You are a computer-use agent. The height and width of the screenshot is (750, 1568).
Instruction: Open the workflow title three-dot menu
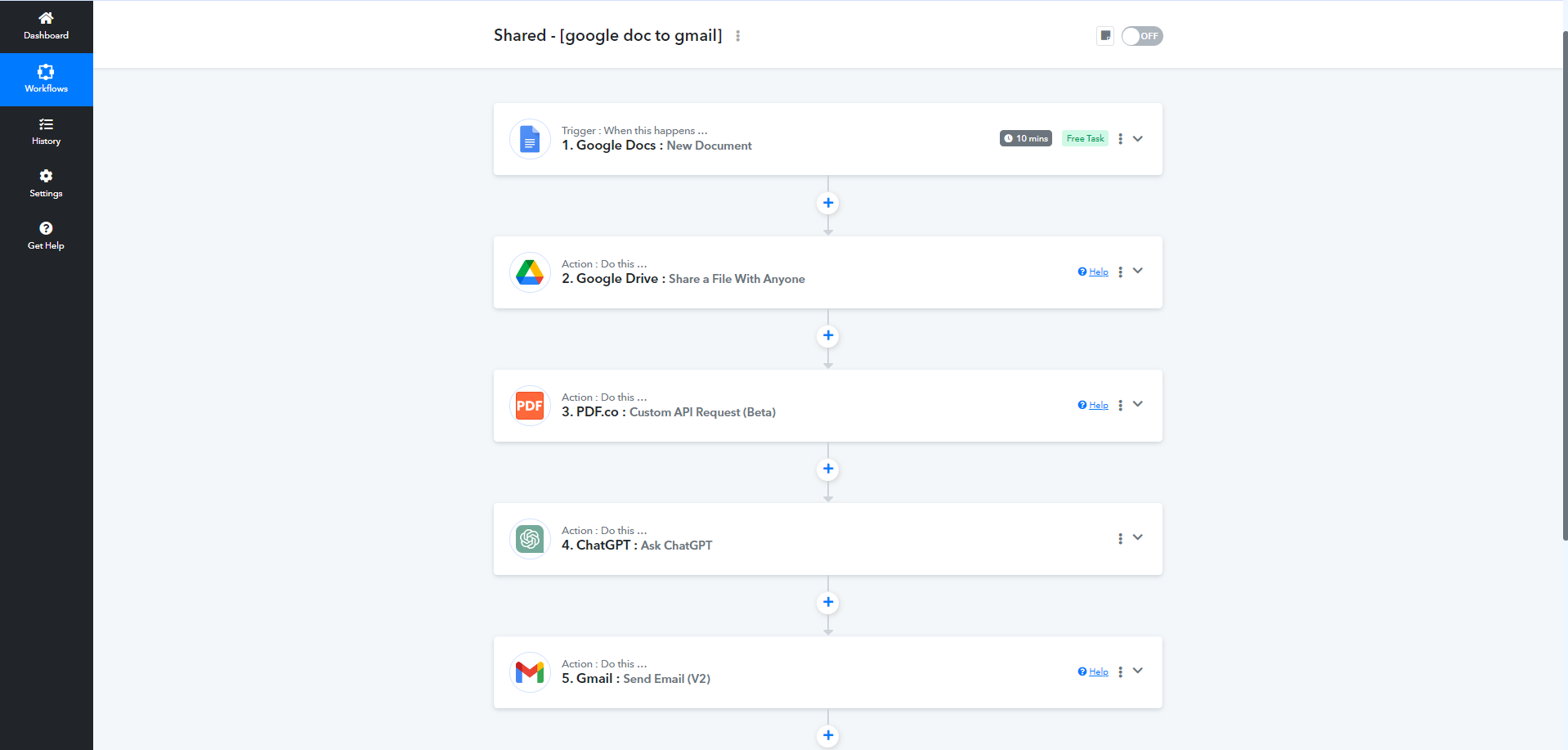[737, 36]
